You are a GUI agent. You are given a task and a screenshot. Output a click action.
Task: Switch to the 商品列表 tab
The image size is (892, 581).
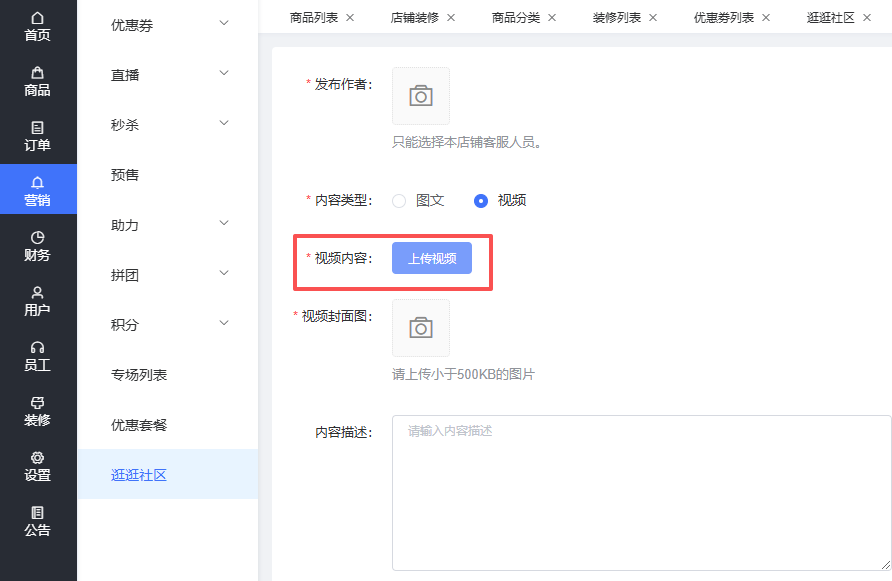(x=314, y=18)
